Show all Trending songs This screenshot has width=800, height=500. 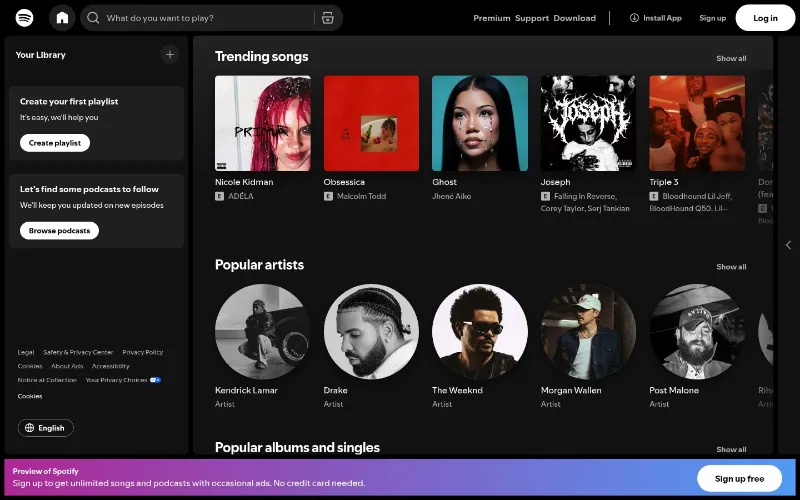[x=731, y=58]
